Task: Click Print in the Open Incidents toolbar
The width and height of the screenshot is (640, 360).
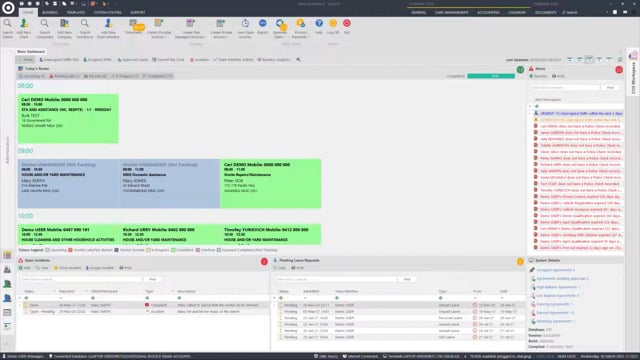Action: coord(125,268)
